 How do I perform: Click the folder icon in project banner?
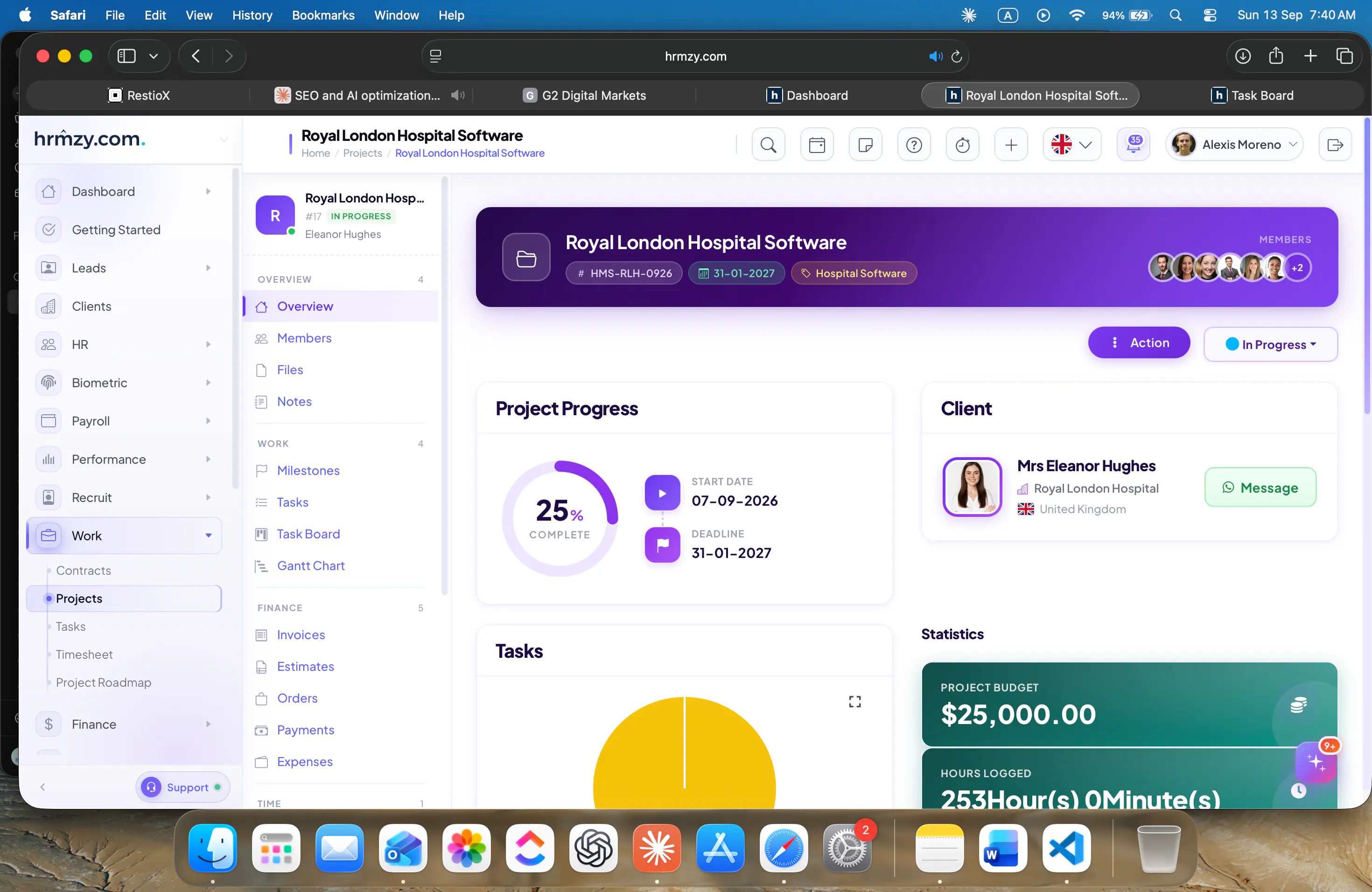[526, 257]
